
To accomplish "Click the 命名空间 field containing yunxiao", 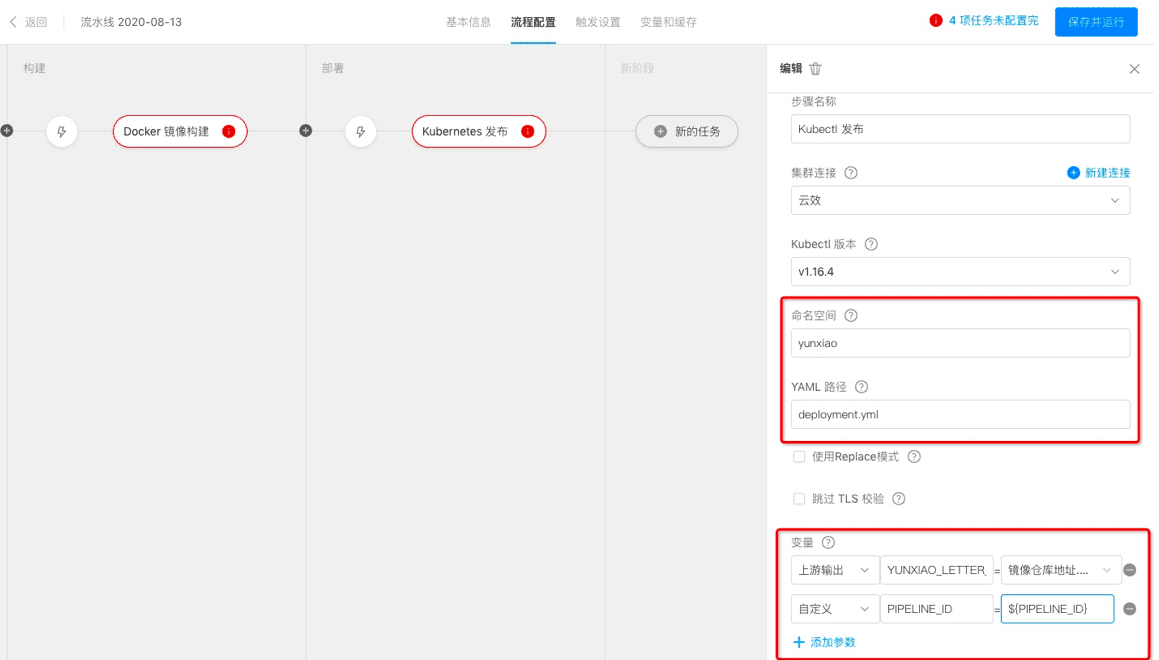I will point(960,343).
